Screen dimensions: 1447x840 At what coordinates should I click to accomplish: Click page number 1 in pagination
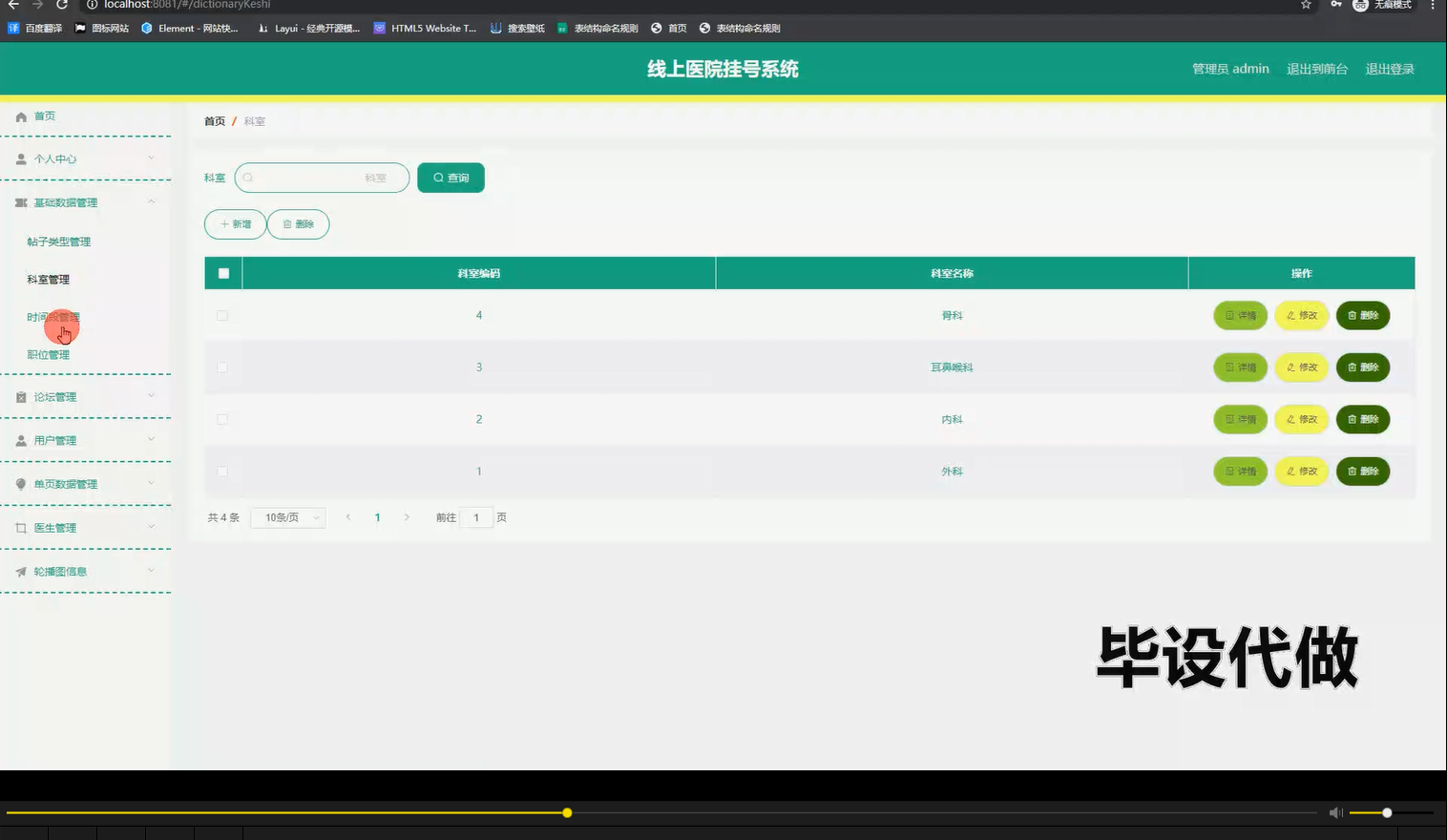(x=378, y=517)
